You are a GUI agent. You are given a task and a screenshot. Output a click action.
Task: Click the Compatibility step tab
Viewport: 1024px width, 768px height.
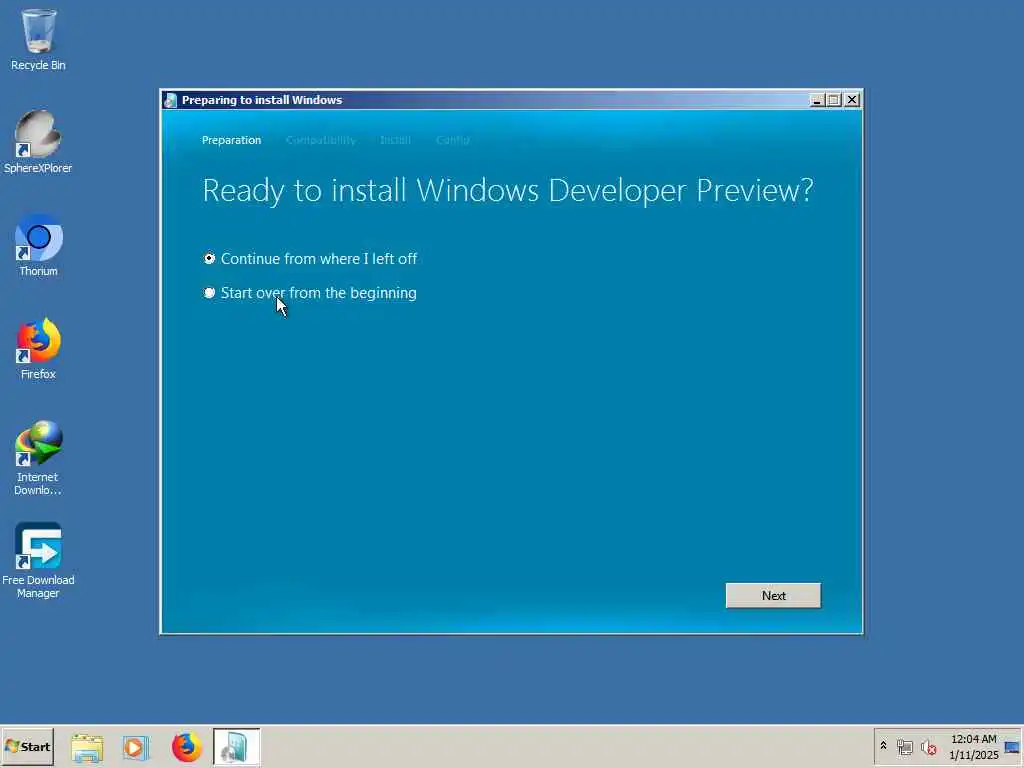pos(321,140)
